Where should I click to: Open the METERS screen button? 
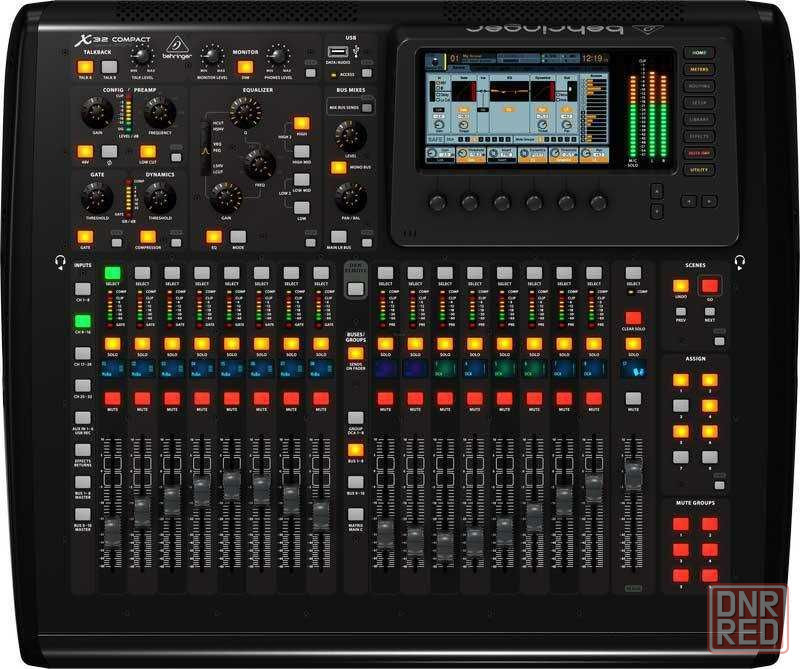699,69
